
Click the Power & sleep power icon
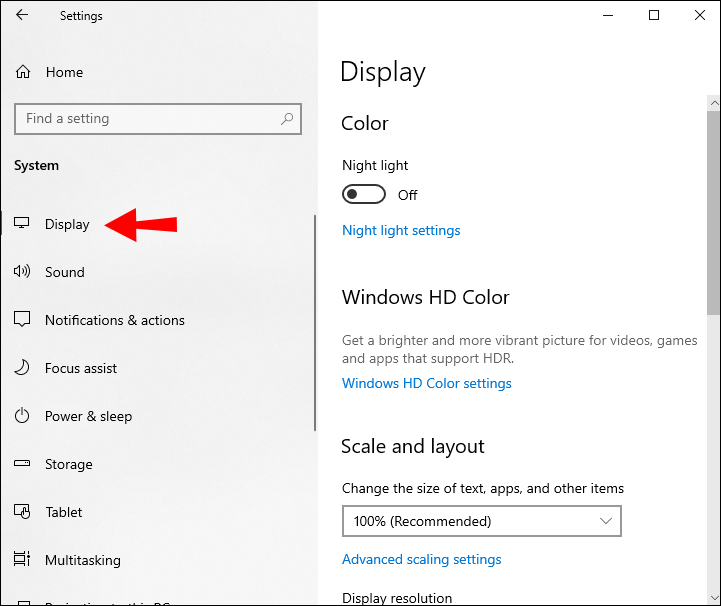(x=22, y=416)
